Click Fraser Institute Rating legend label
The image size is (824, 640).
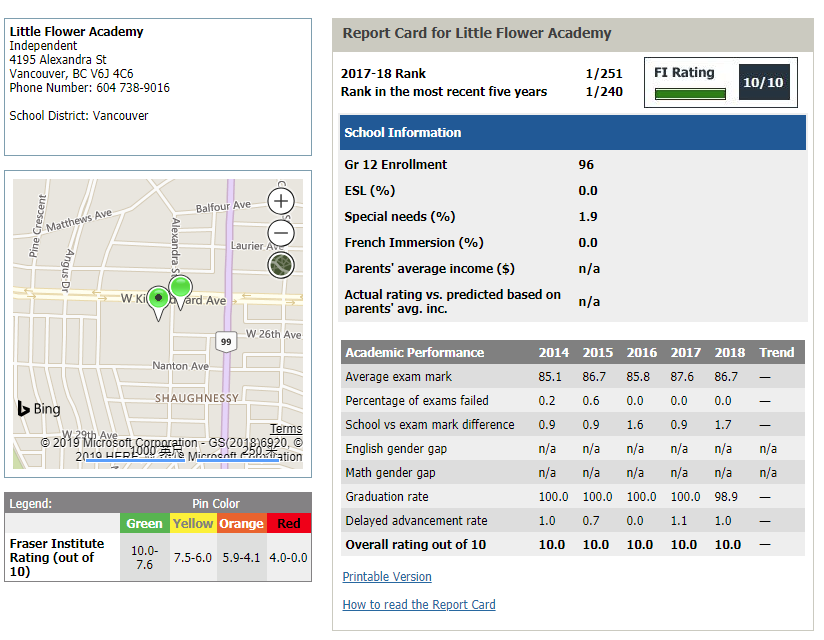57,558
